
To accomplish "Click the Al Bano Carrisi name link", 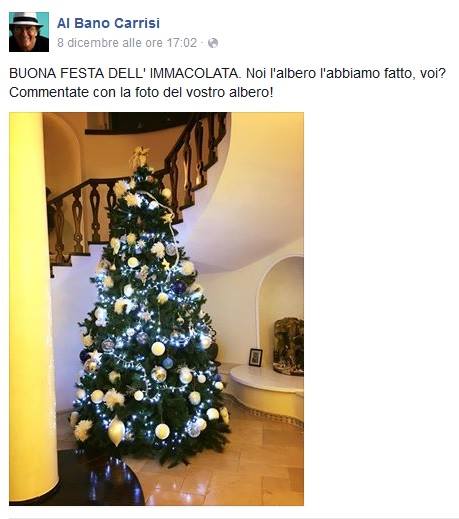I will [108, 23].
